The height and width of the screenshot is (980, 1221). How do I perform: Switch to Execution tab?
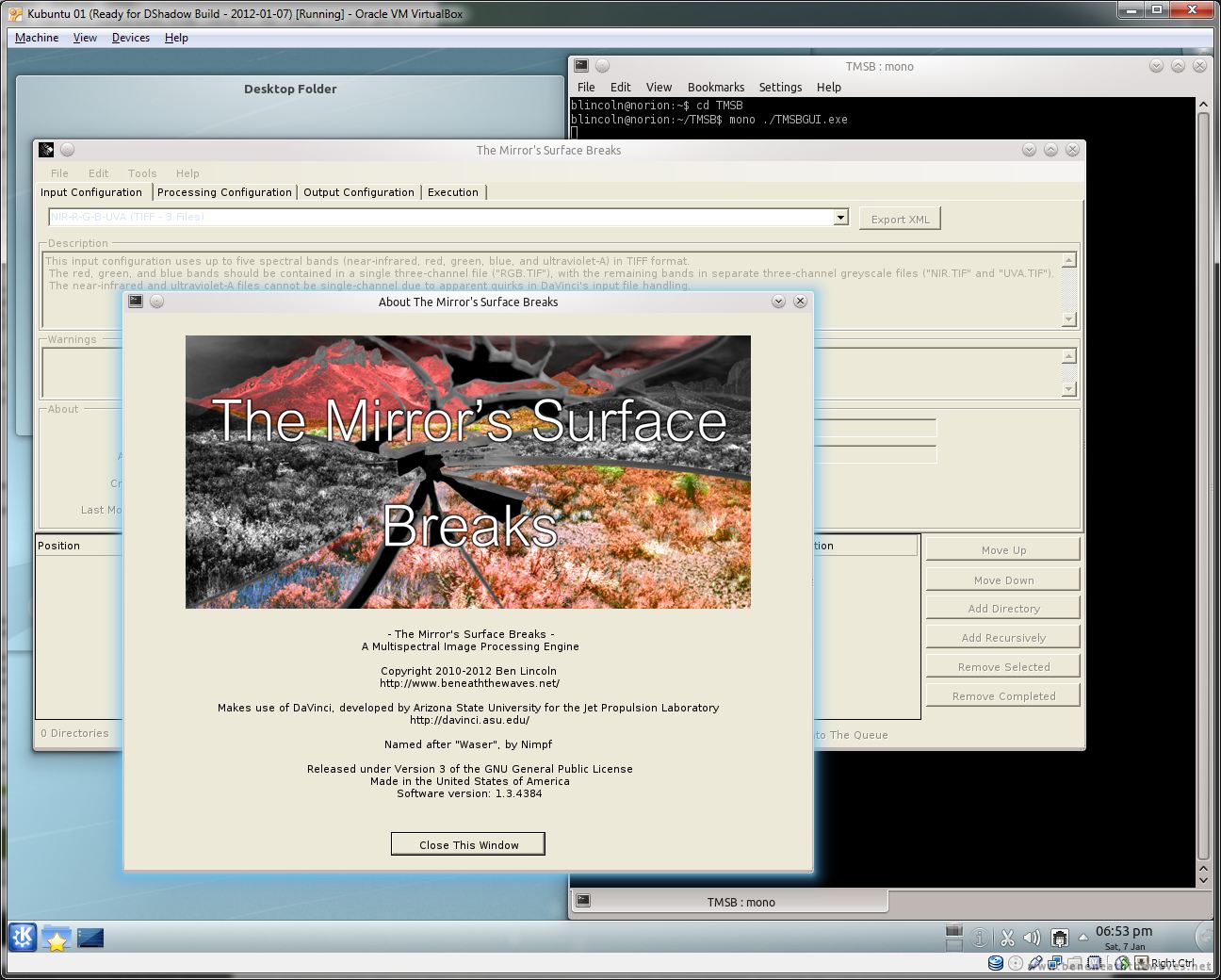coord(453,192)
